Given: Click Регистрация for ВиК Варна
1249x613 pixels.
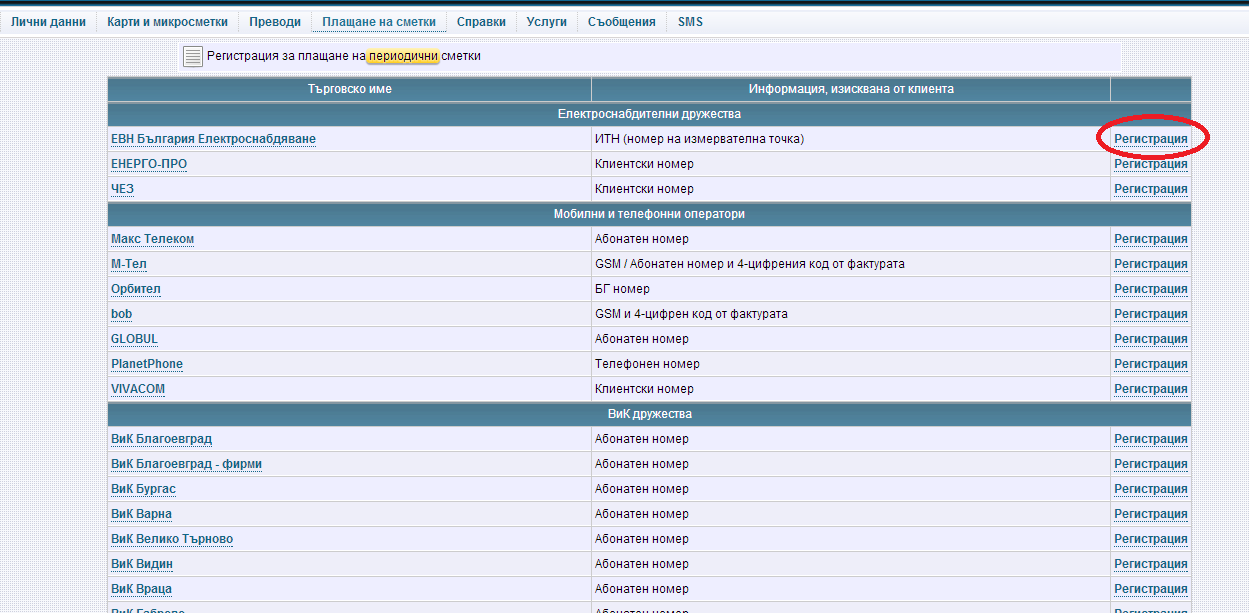Looking at the screenshot, I should pos(1151,514).
